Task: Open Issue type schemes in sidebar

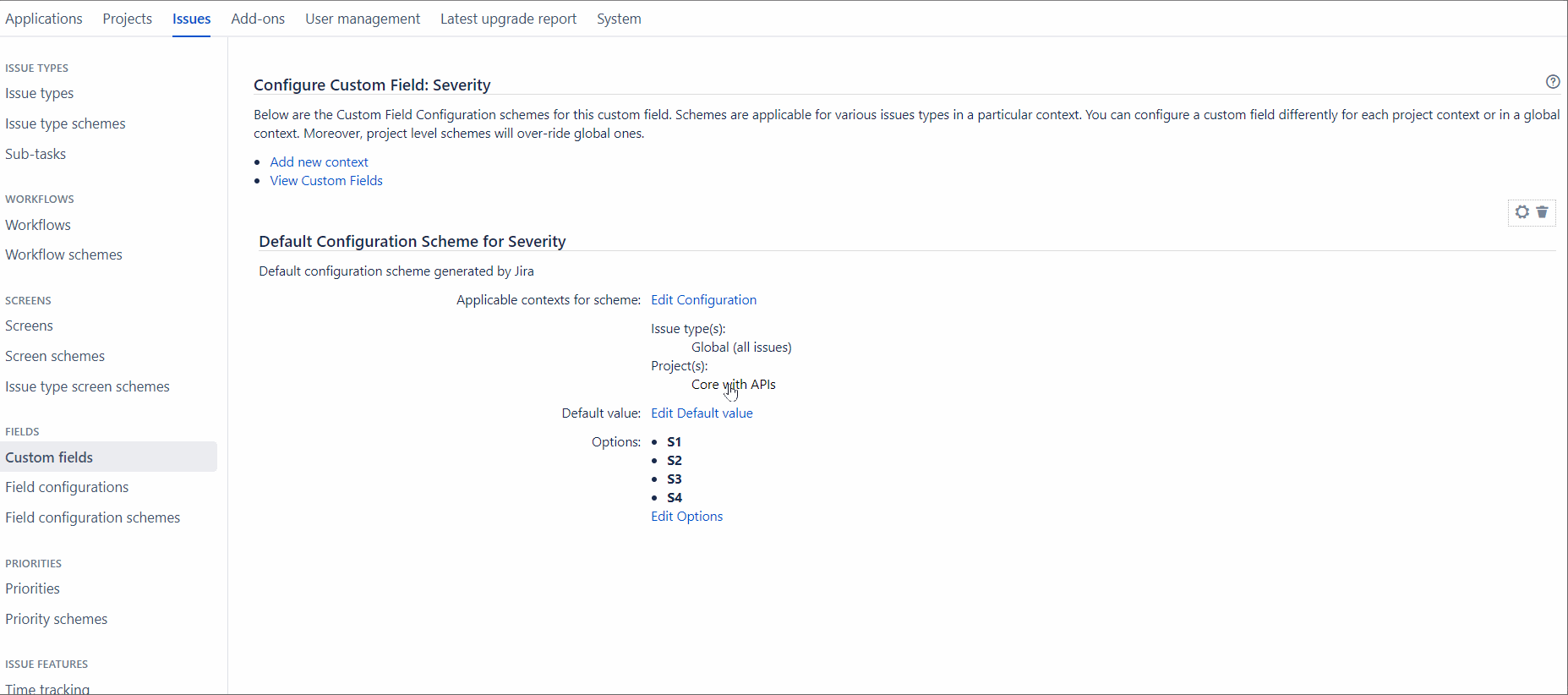Action: point(65,123)
